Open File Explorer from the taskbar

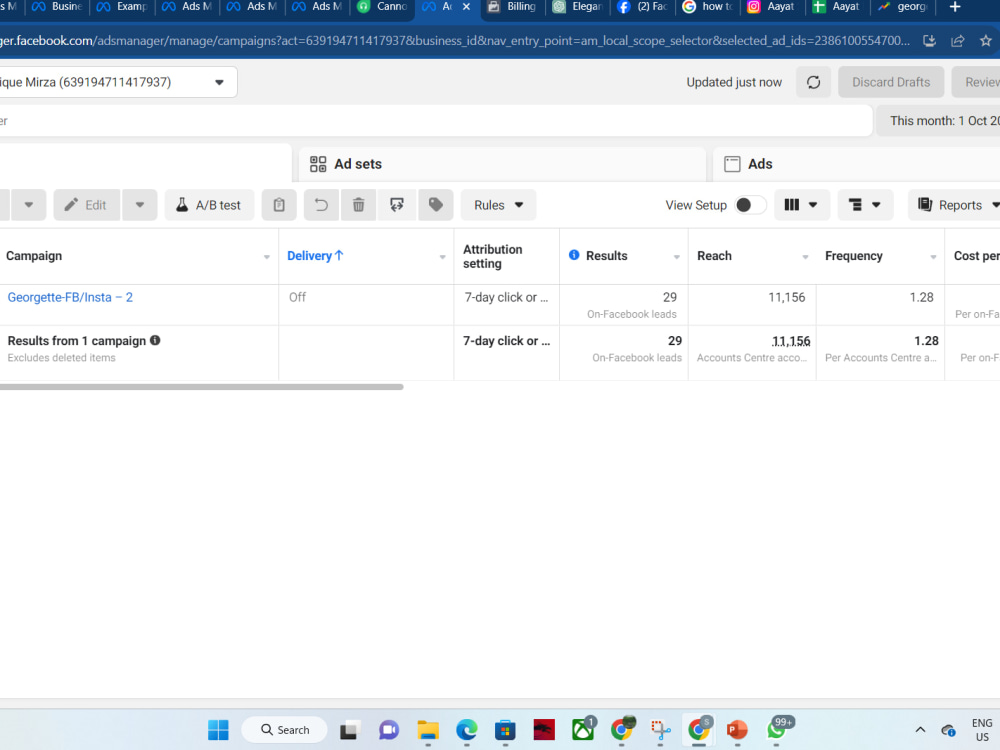coord(428,730)
